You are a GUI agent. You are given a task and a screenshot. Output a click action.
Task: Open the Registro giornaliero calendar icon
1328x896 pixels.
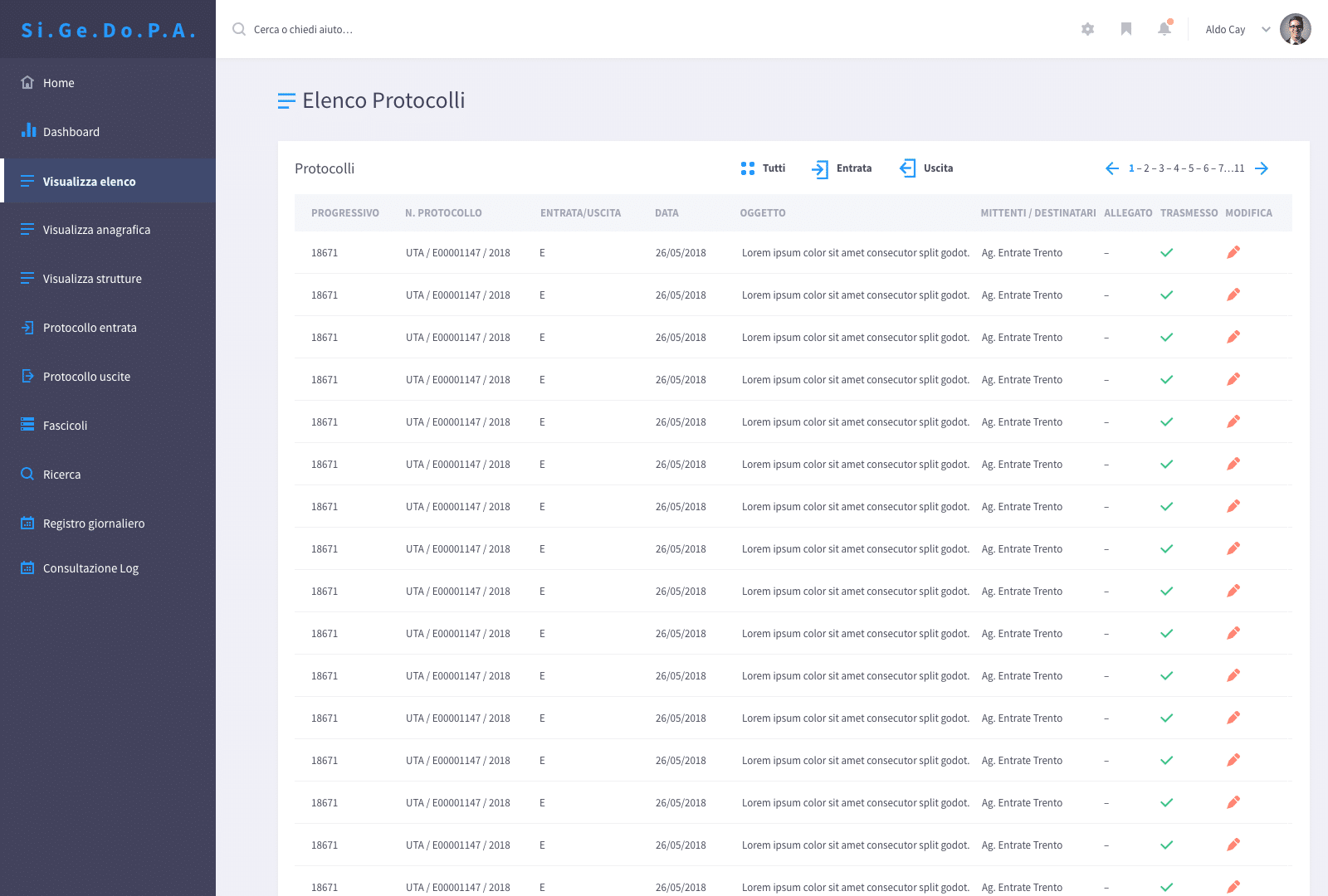click(27, 523)
